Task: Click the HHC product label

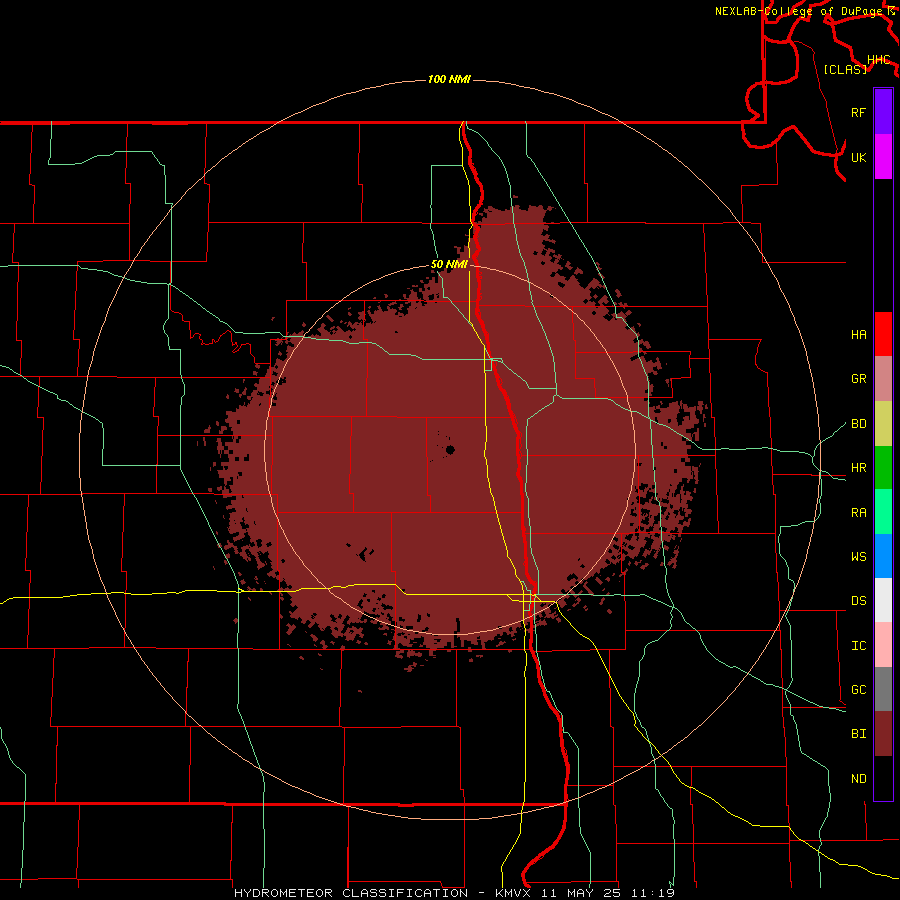Action: [878, 60]
